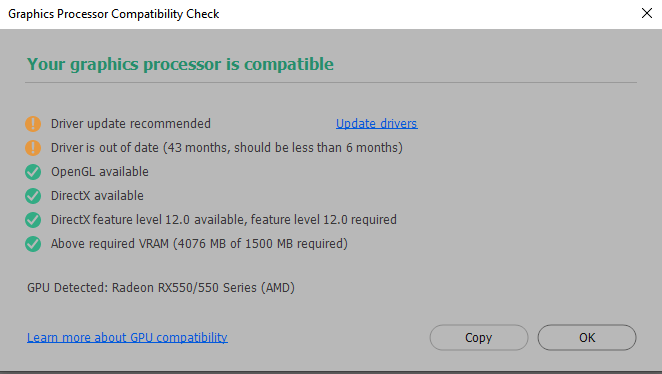Click the Update drivers link
The width and height of the screenshot is (662, 374).
click(x=377, y=124)
